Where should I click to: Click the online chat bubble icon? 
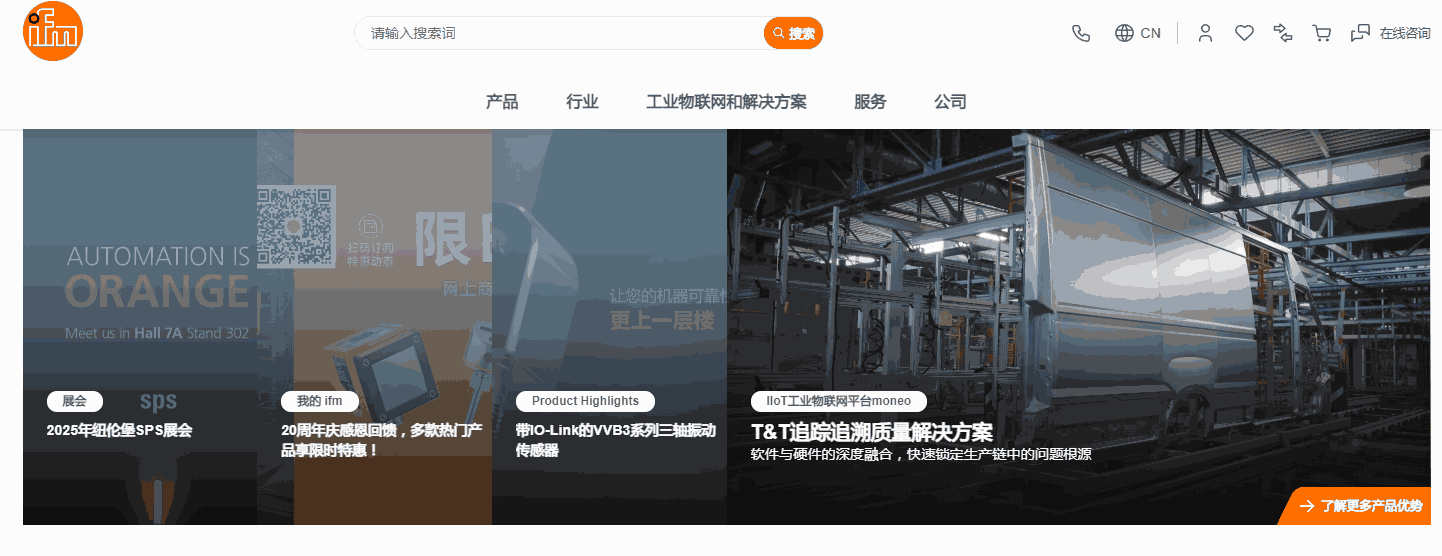point(1360,33)
